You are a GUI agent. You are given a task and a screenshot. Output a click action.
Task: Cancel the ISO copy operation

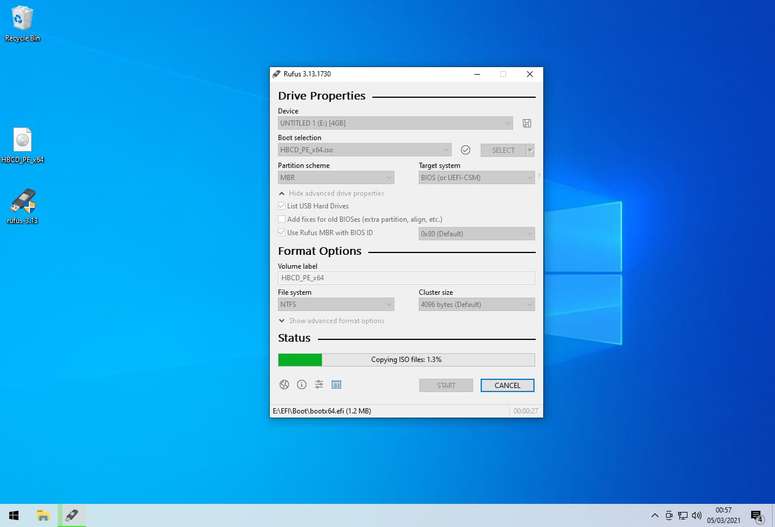click(507, 385)
